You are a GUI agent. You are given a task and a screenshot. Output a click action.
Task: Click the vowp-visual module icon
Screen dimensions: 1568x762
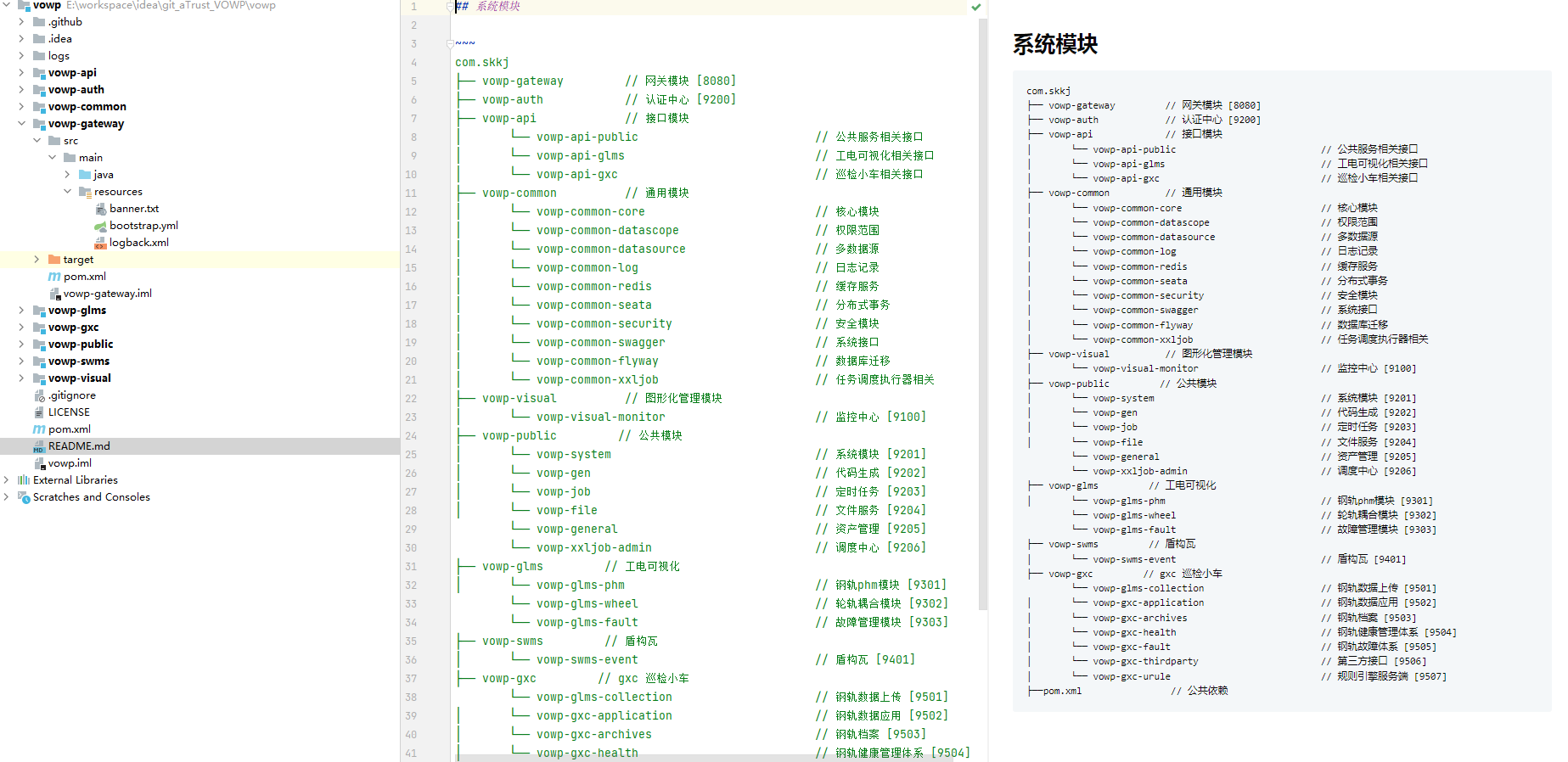point(39,378)
